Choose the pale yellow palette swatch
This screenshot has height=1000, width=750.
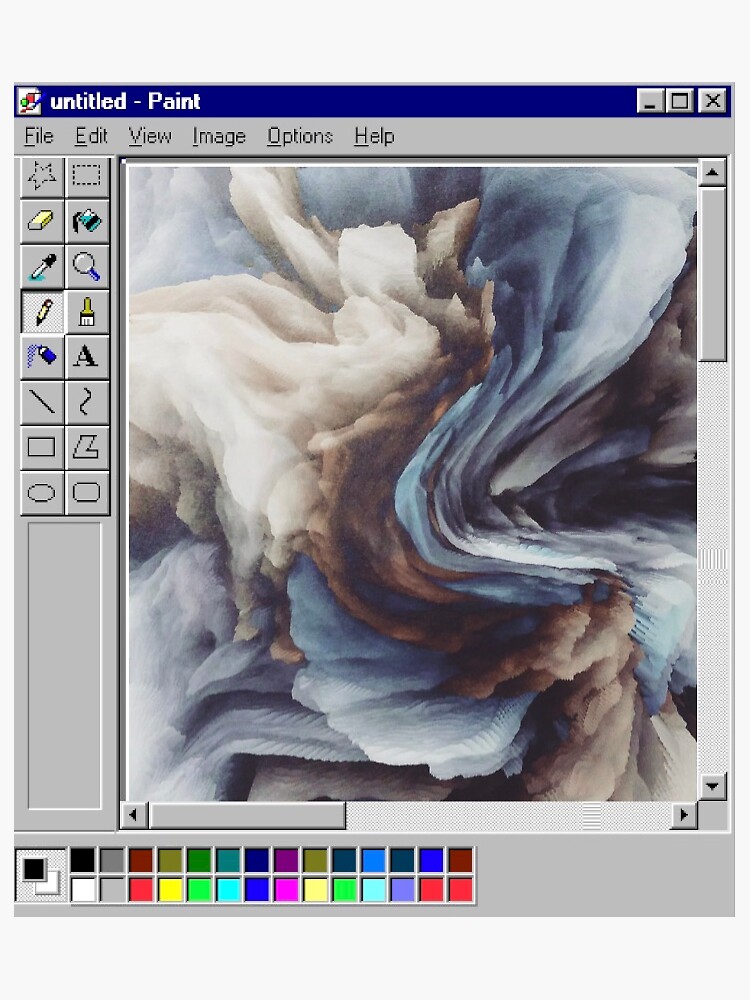(x=316, y=889)
